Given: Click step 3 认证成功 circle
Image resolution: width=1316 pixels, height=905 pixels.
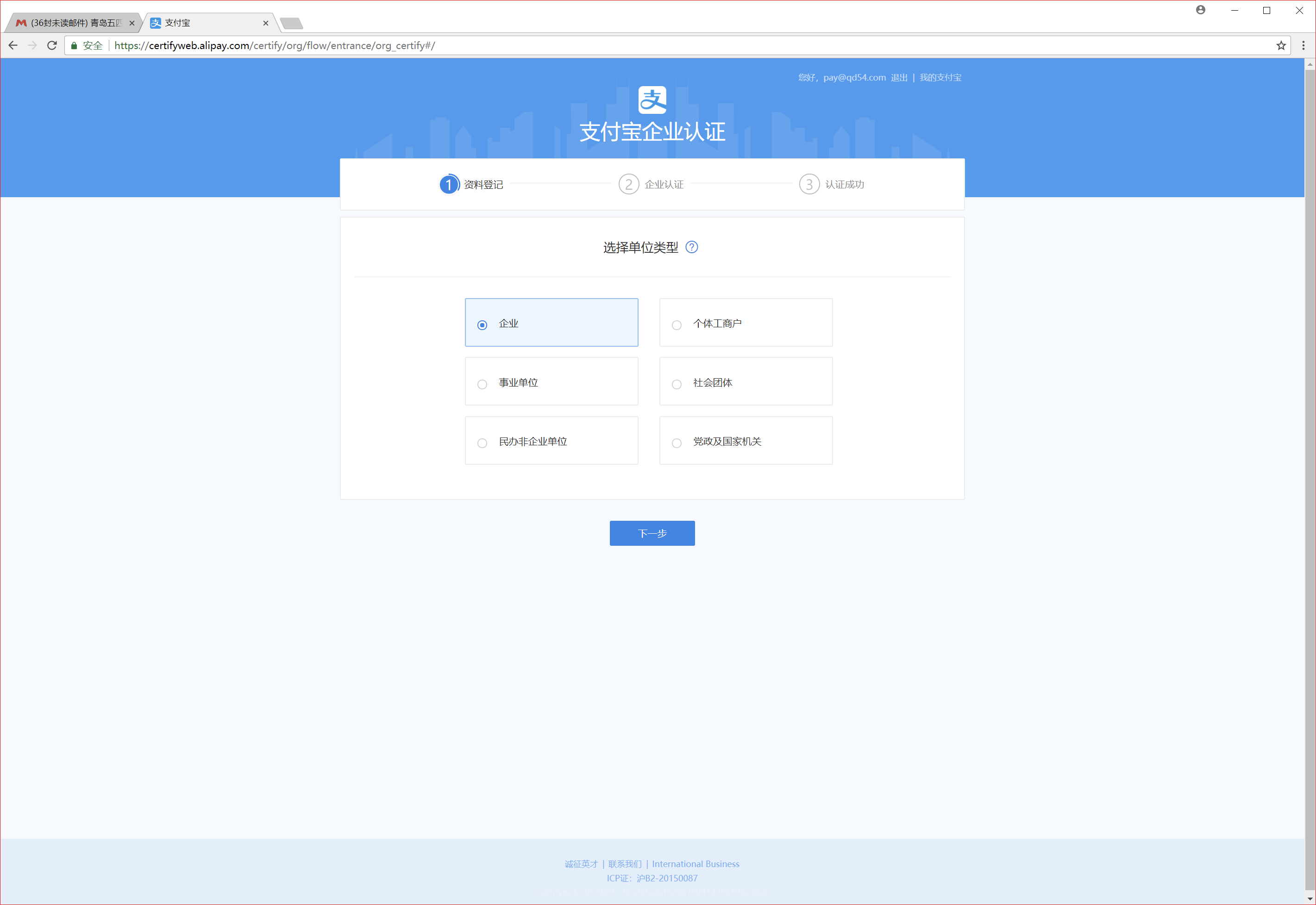Looking at the screenshot, I should pyautogui.click(x=809, y=184).
